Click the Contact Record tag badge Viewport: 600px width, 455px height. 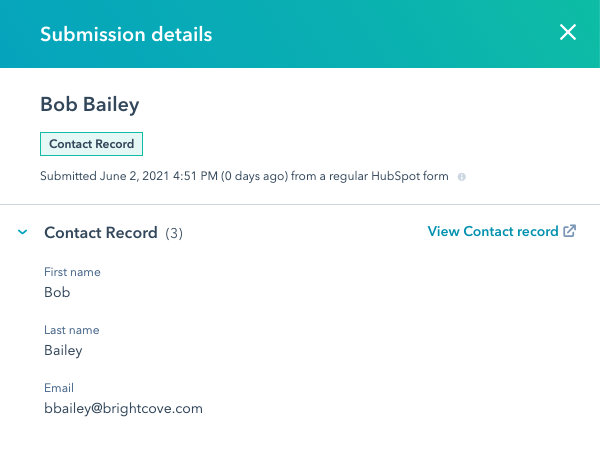[92, 144]
